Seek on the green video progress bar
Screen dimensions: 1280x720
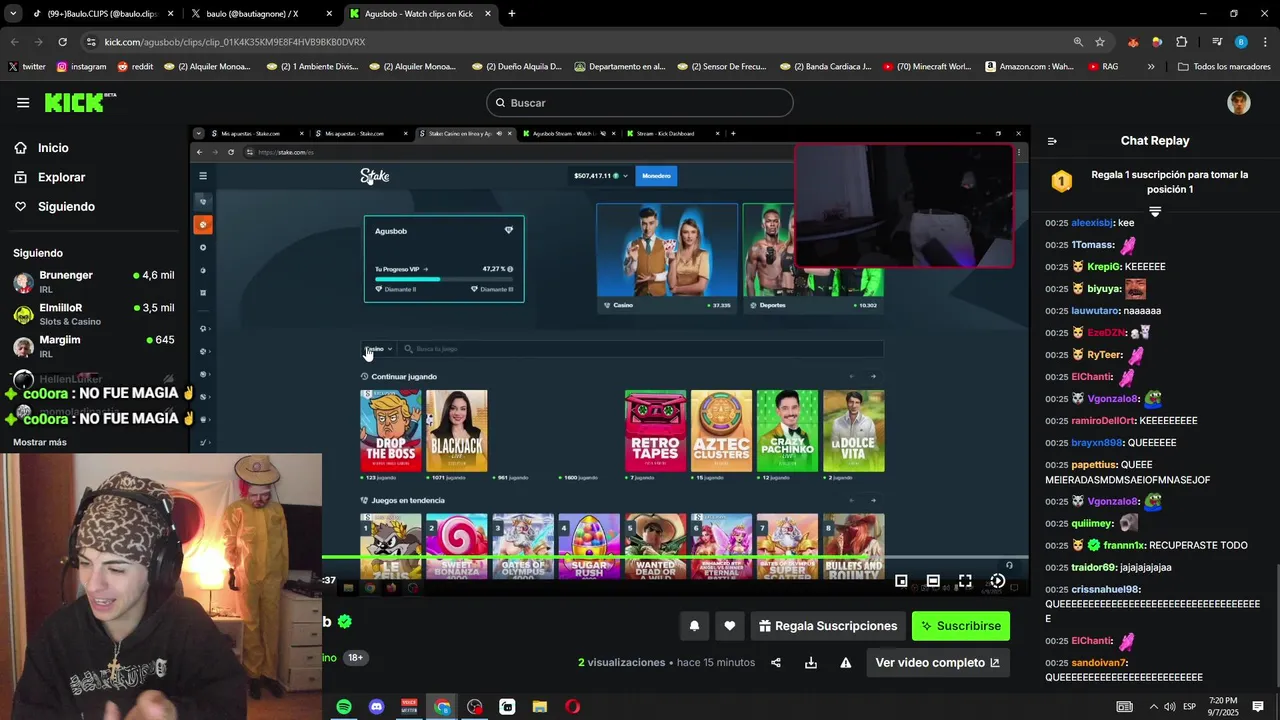[675, 557]
